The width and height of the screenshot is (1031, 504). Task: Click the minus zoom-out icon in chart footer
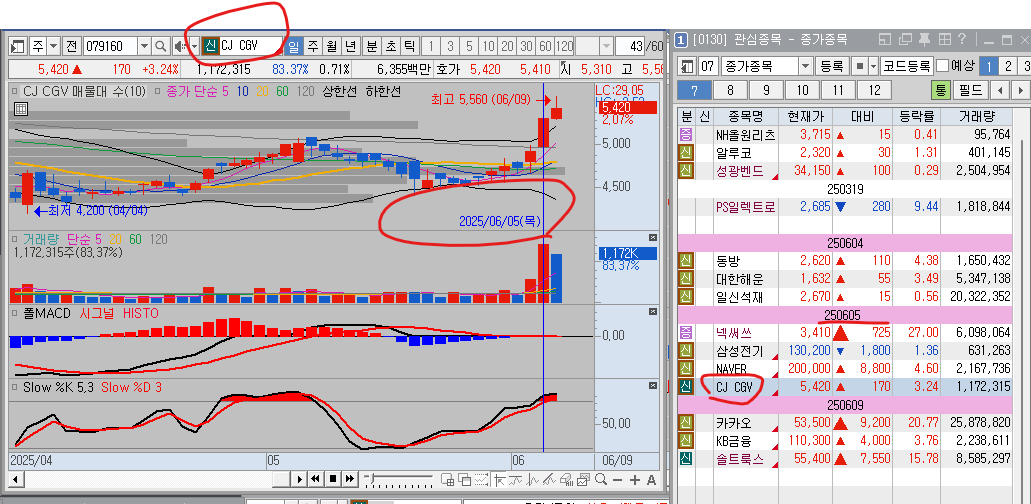pyautogui.click(x=617, y=480)
